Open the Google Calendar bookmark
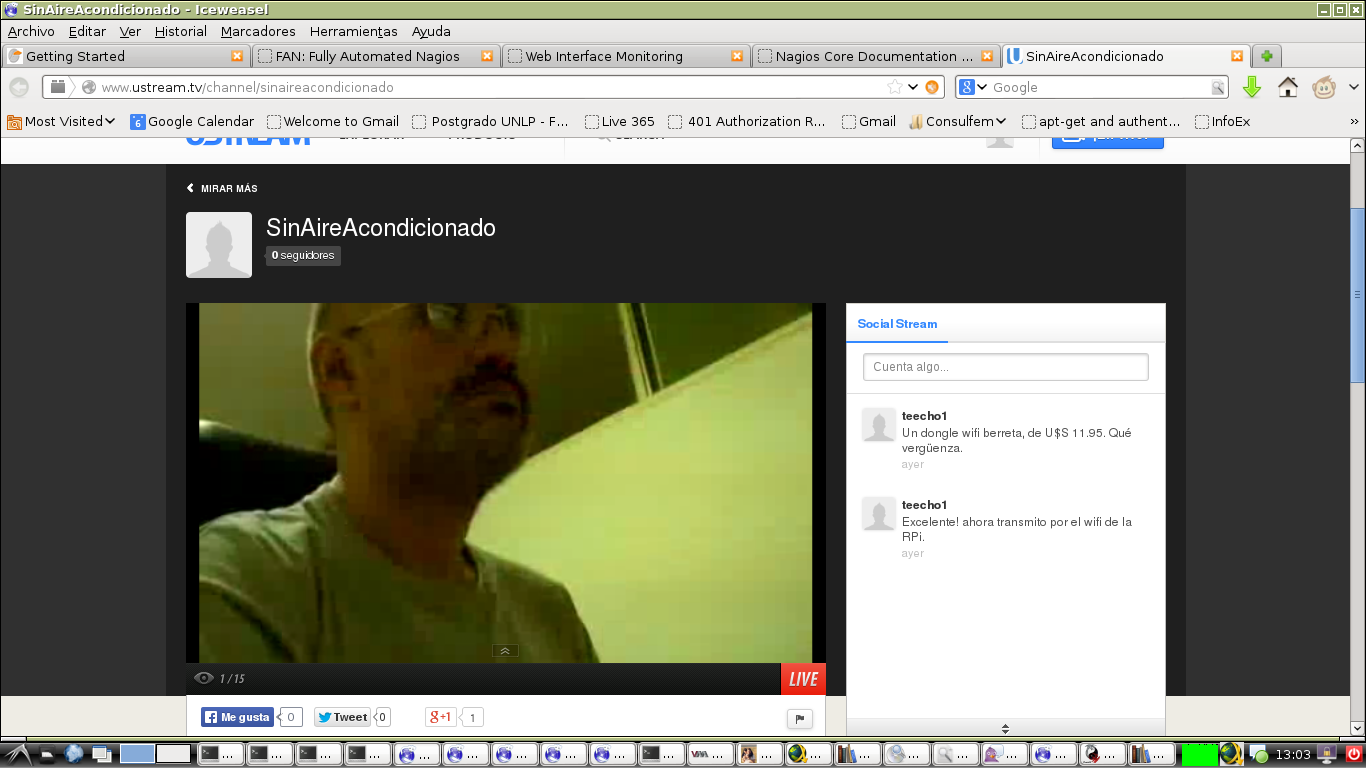1366x768 pixels. (x=192, y=121)
